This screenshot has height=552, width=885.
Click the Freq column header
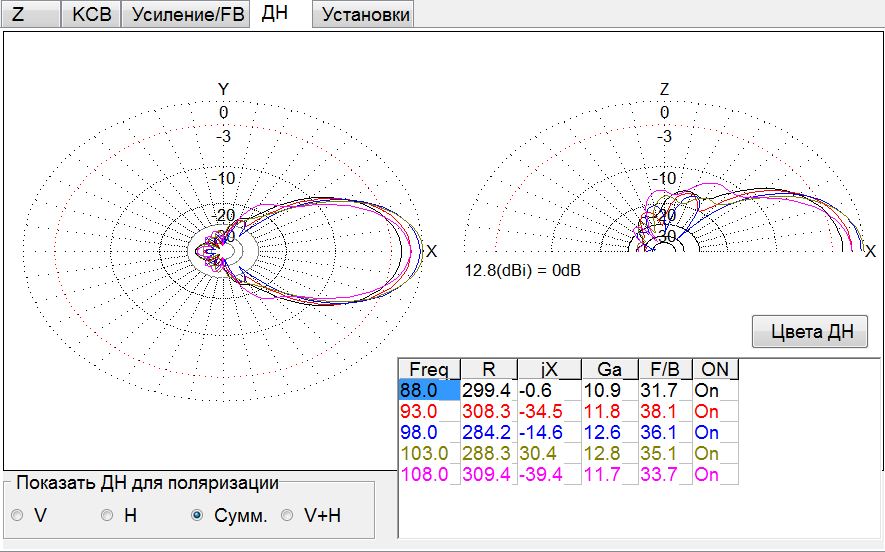coord(429,369)
